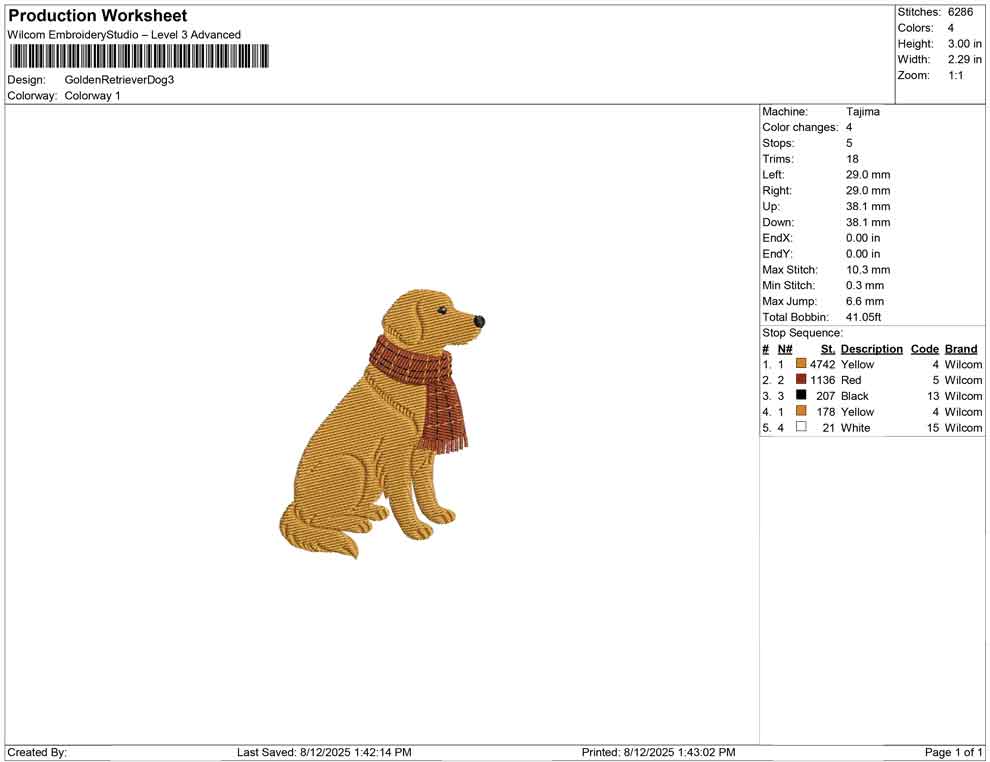Screen dimensions: 990x762
Task: Click design name GoldenRetrieverDog3
Action: pyautogui.click(x=119, y=80)
